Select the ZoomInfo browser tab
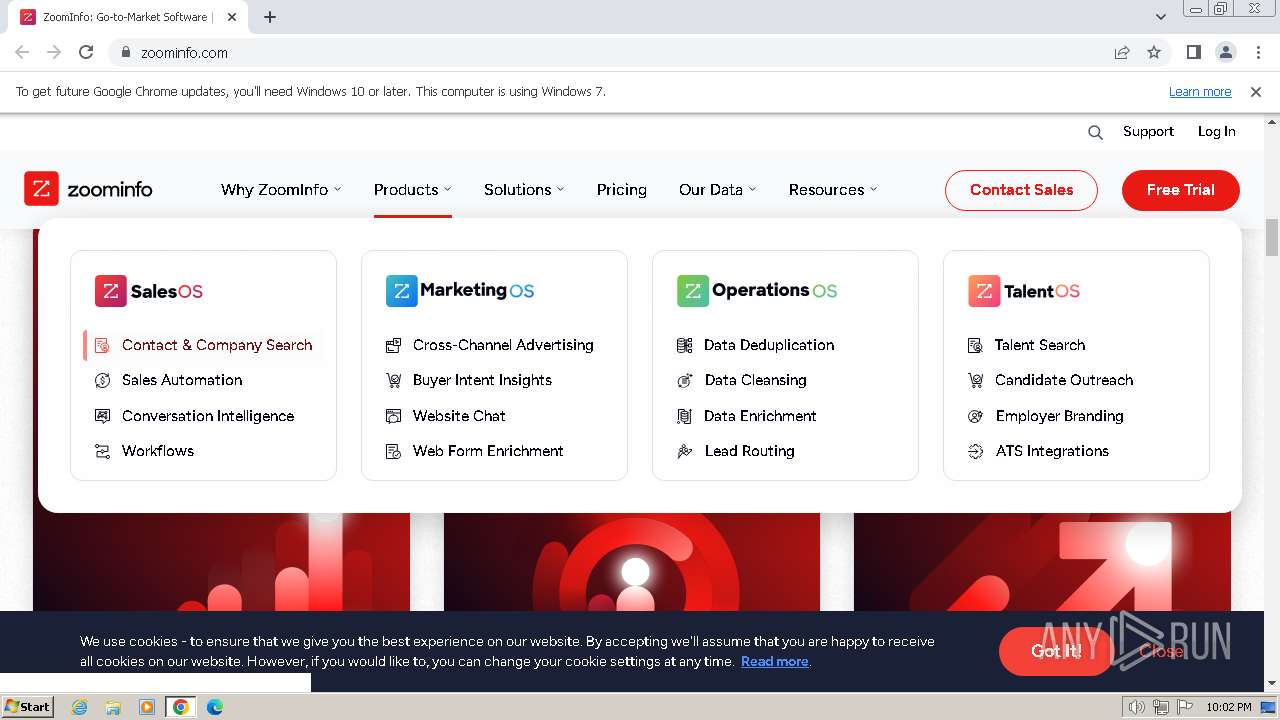The height and width of the screenshot is (720, 1280). coord(130,17)
